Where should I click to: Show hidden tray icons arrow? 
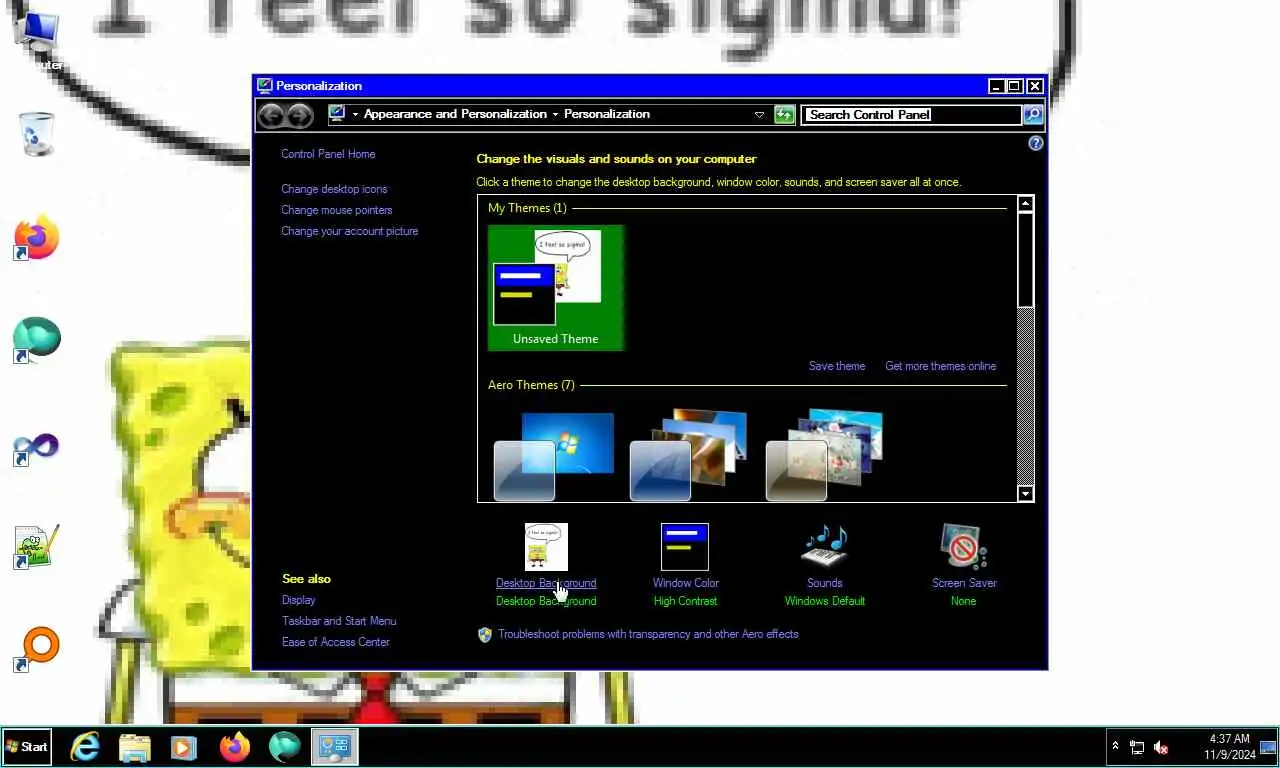pos(1116,747)
